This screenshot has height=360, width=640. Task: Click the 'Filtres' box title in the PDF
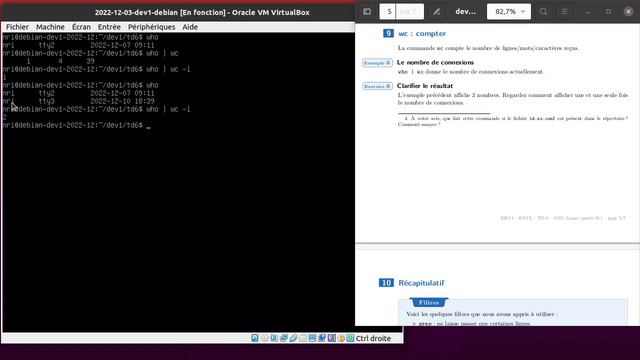point(429,302)
